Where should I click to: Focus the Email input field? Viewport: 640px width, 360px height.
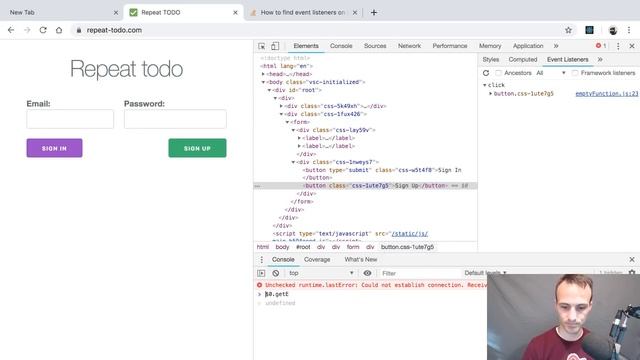pyautogui.click(x=70, y=119)
